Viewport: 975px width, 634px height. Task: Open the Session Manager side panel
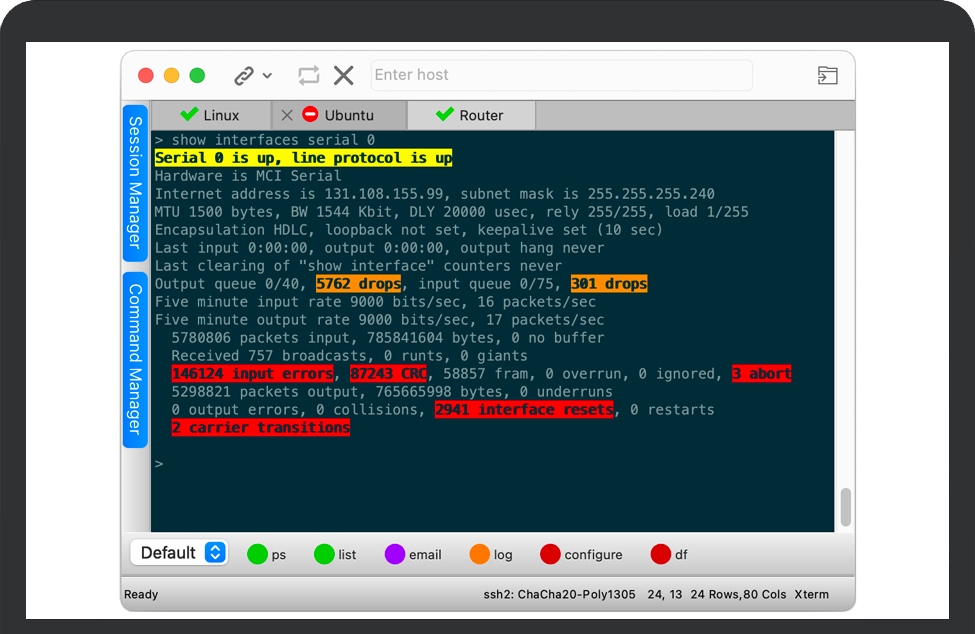click(x=135, y=182)
